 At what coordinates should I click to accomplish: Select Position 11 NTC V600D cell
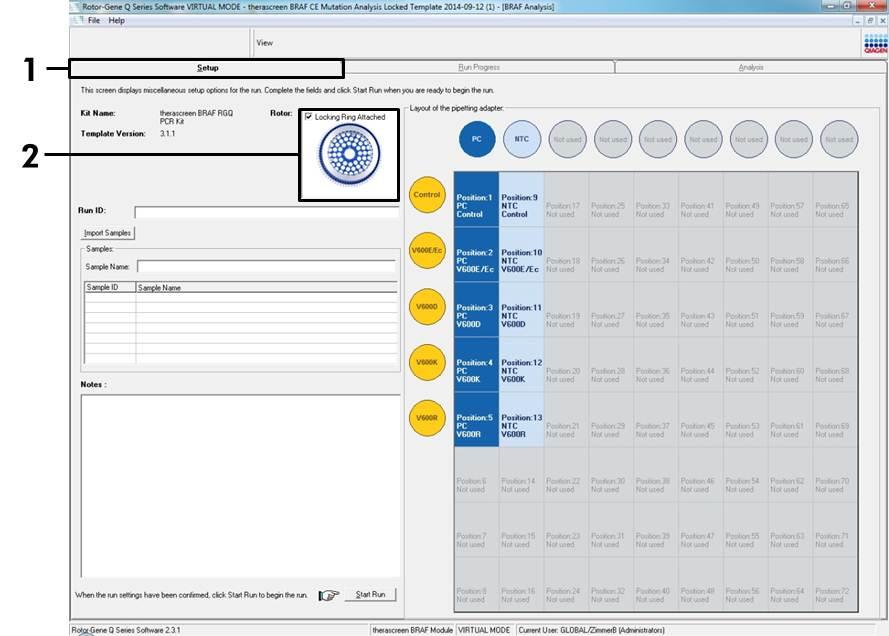(521, 310)
